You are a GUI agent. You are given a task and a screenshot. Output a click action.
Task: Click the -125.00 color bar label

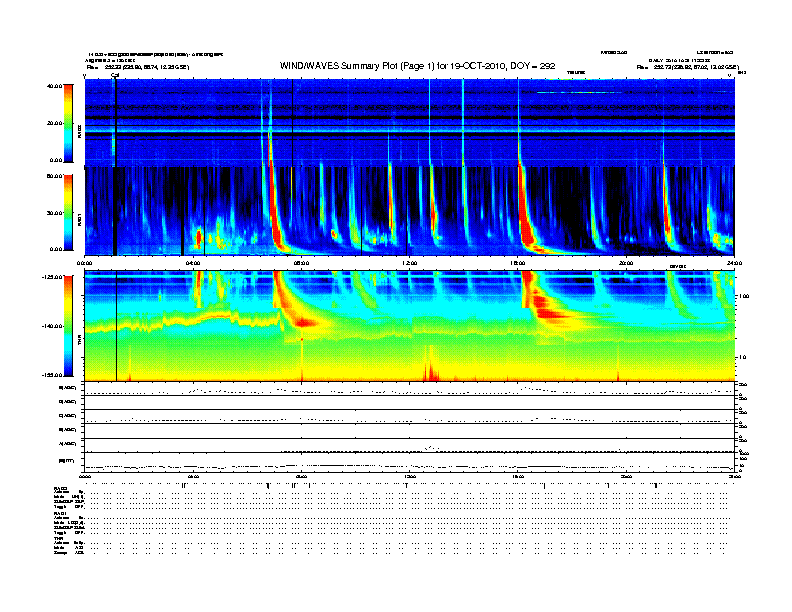[53, 277]
